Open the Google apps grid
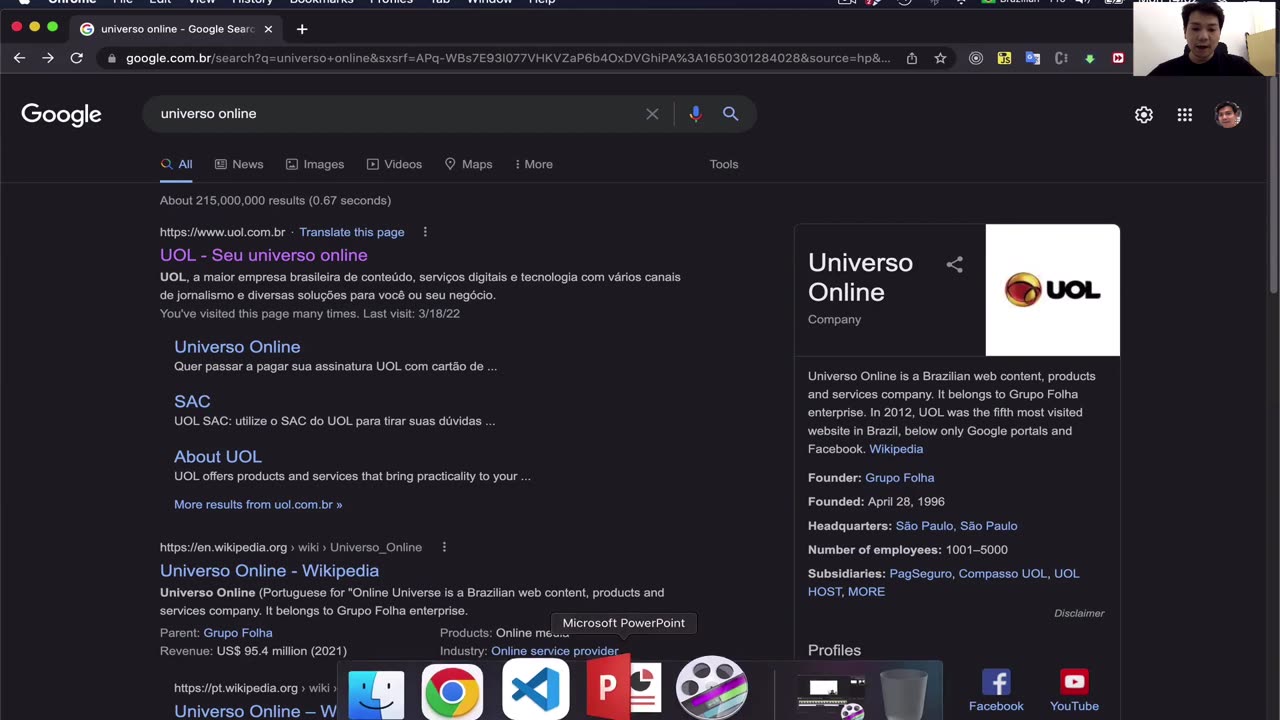The height and width of the screenshot is (720, 1280). click(x=1185, y=115)
